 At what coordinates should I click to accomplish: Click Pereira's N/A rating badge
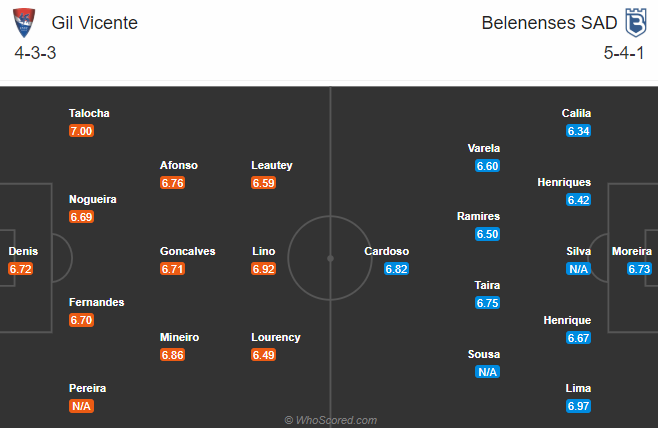[81, 406]
